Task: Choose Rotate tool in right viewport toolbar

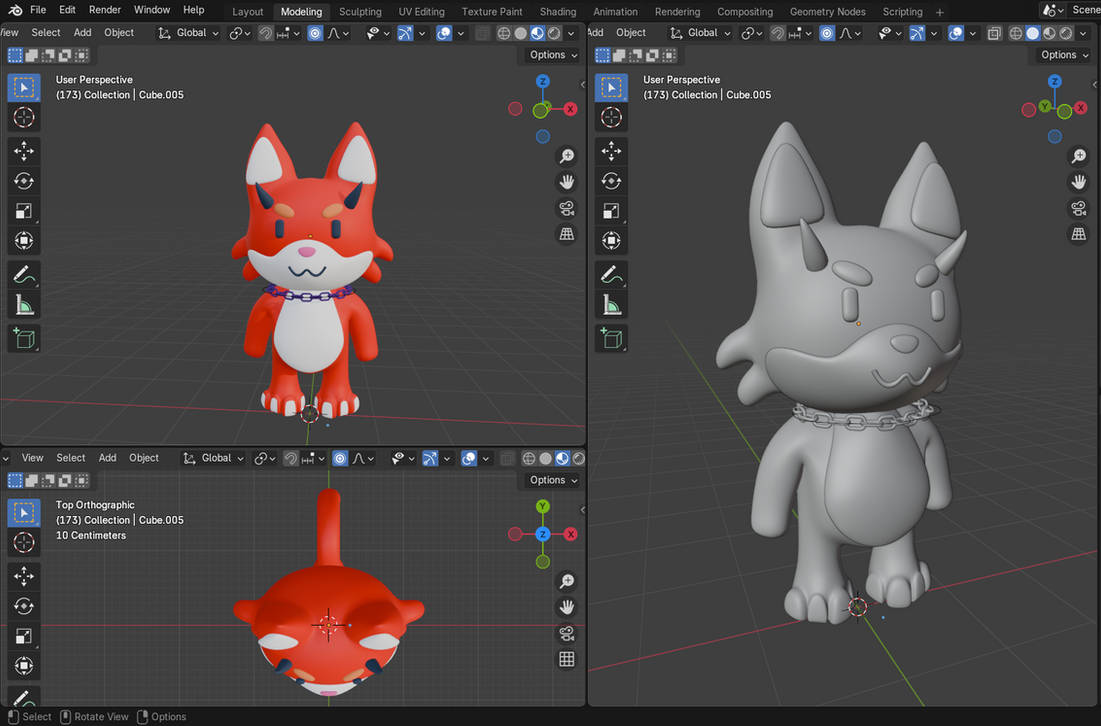Action: [611, 181]
